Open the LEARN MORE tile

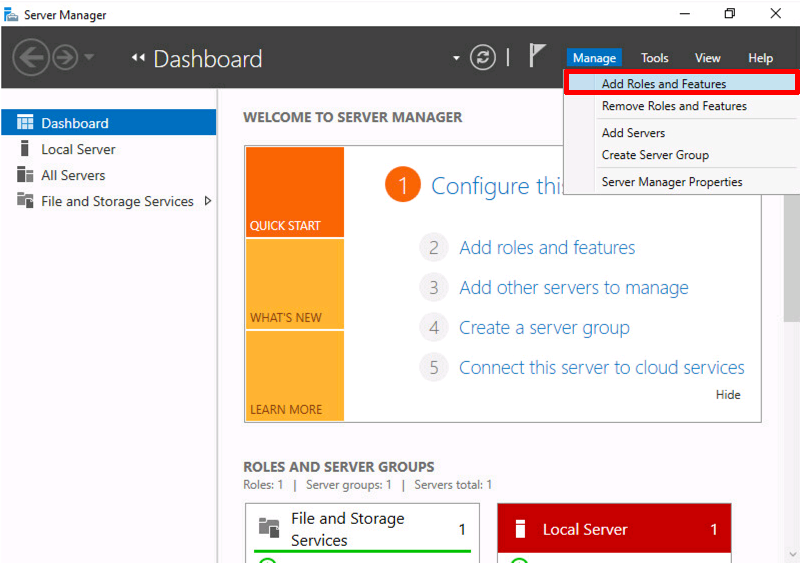pos(295,376)
